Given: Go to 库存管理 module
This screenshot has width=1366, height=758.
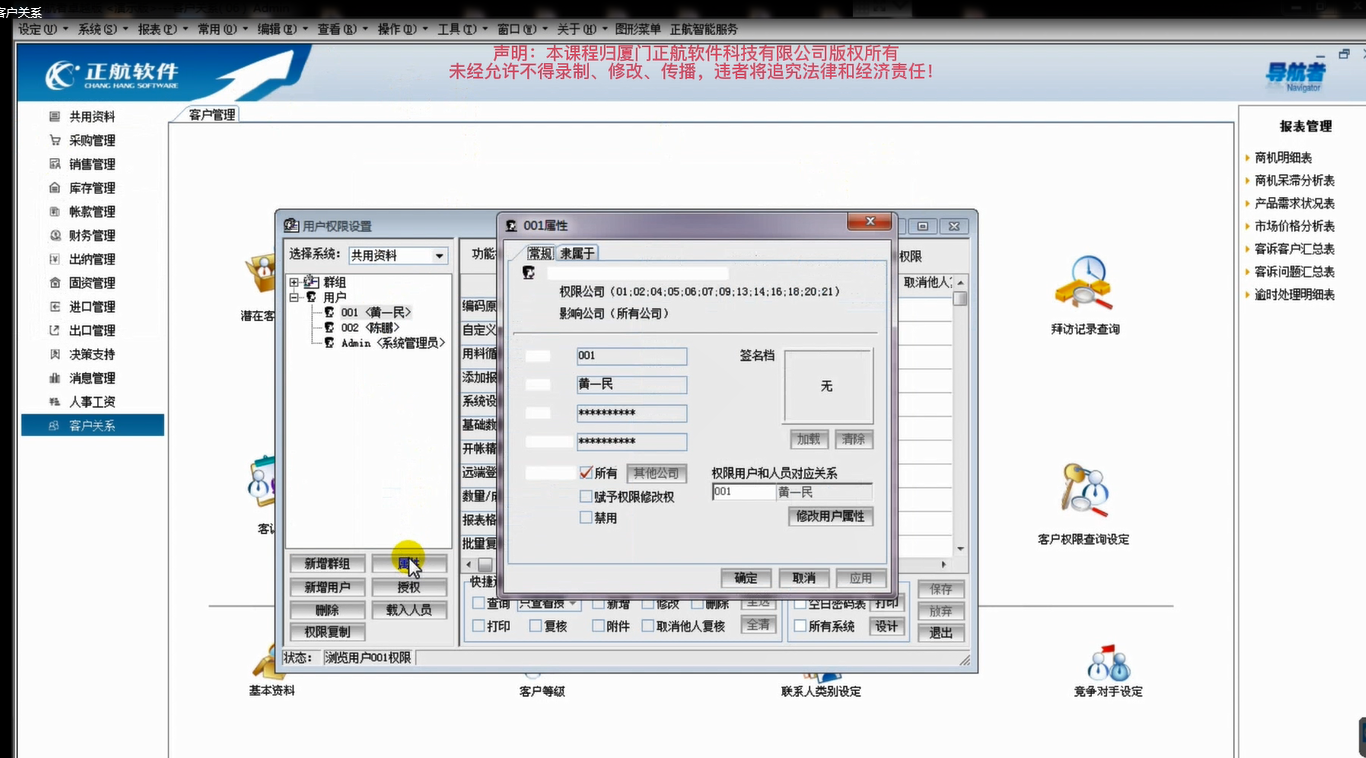Looking at the screenshot, I should tap(92, 188).
